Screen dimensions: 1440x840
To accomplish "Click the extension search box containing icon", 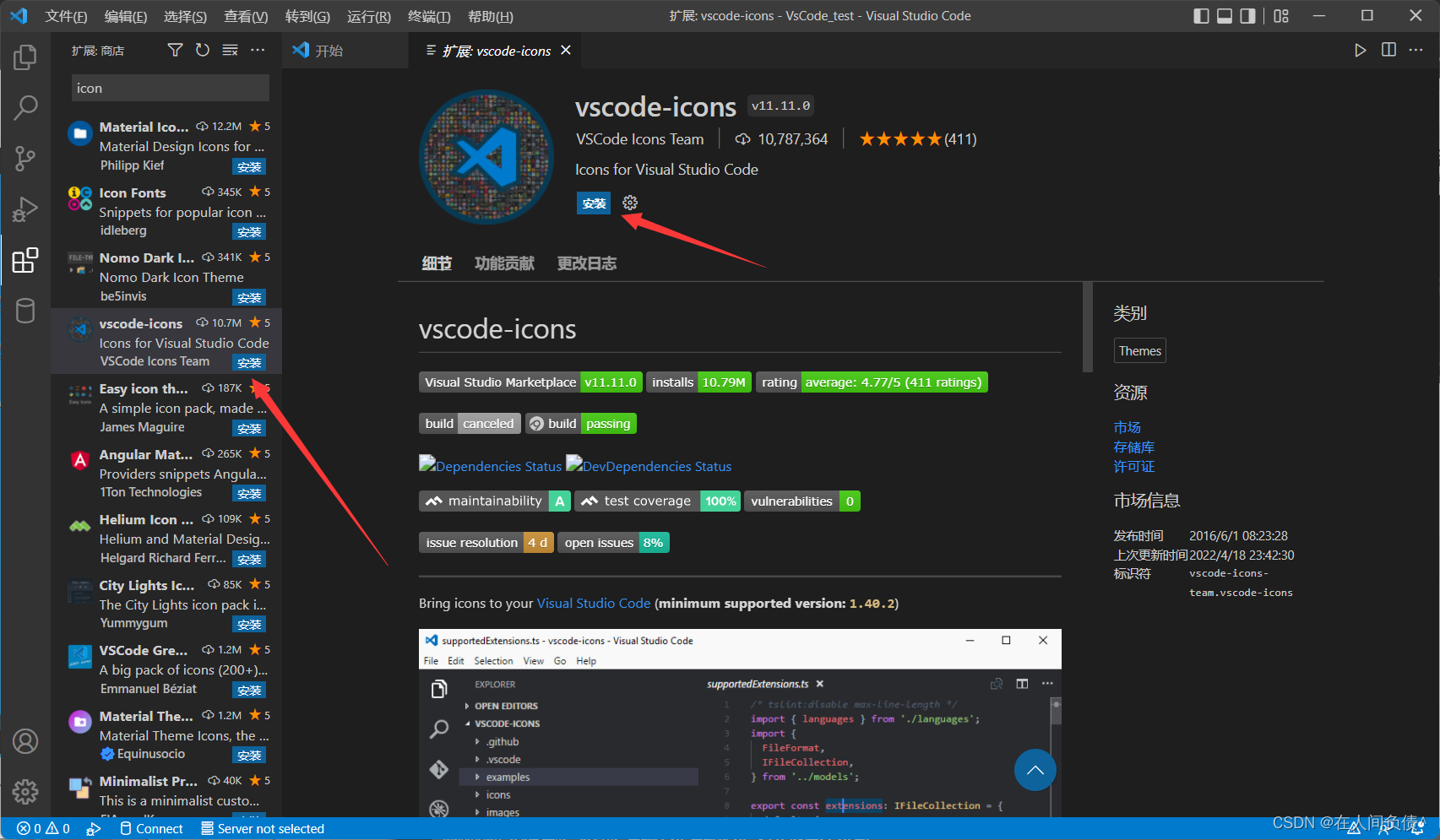I will click(x=171, y=88).
